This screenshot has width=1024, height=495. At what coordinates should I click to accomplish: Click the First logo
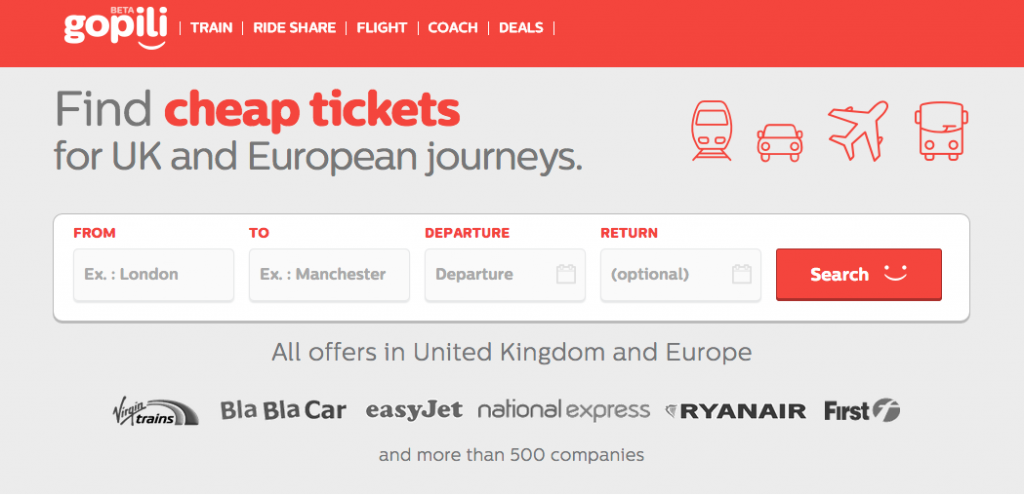click(x=862, y=410)
